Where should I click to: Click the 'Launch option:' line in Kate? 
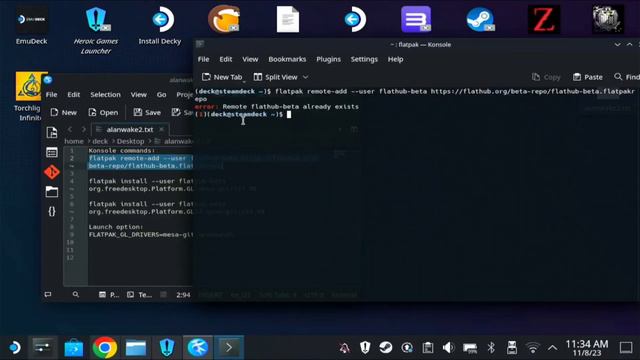[x=116, y=227]
